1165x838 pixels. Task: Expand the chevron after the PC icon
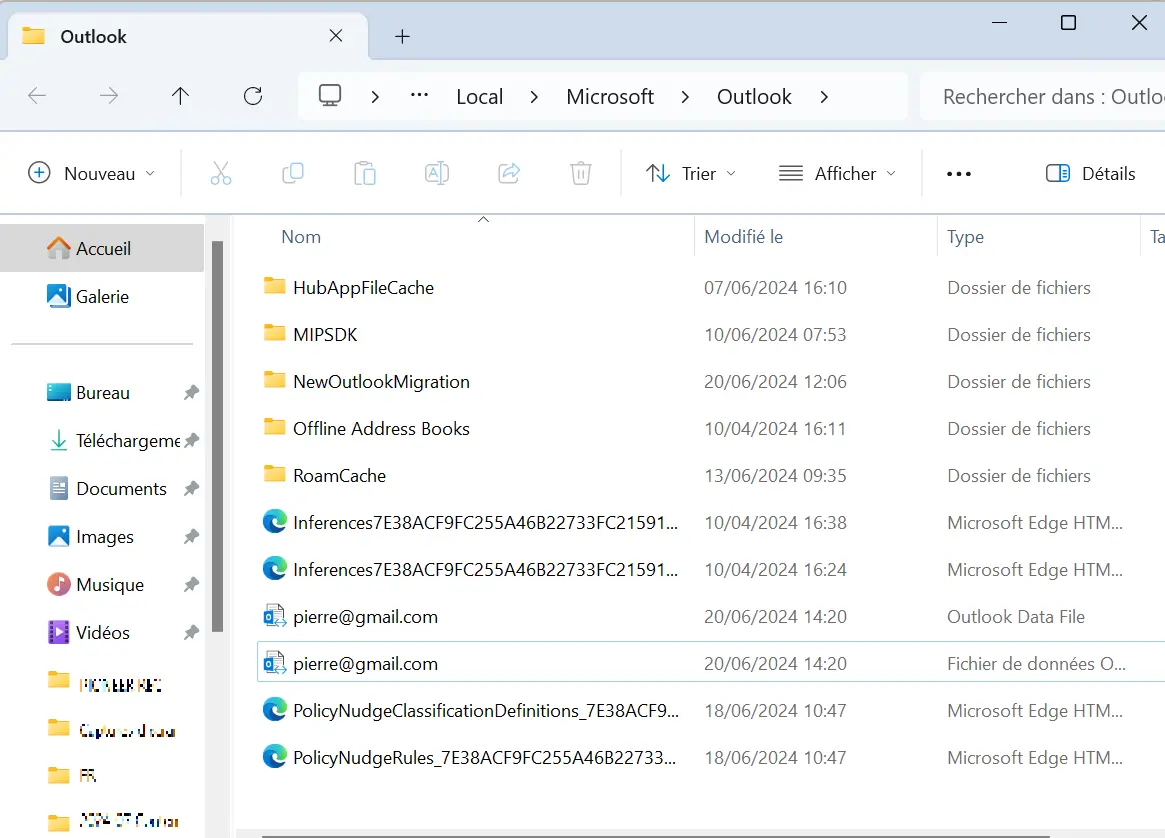375,97
